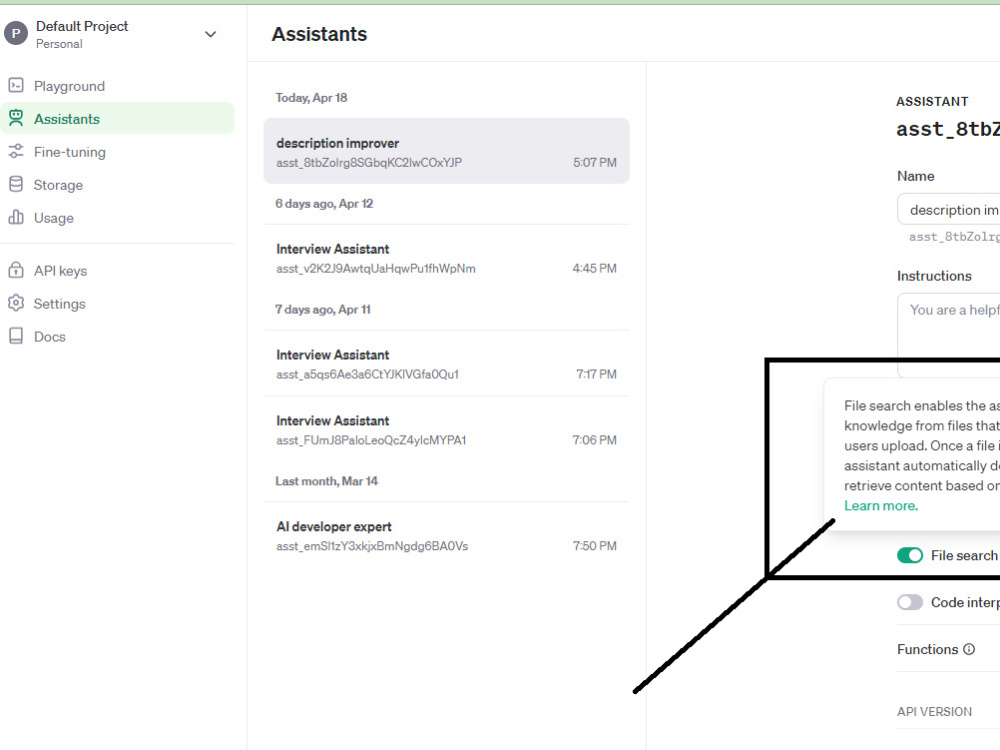
Task: Open Interview Assistant from 4:45 PM
Action: point(446,258)
